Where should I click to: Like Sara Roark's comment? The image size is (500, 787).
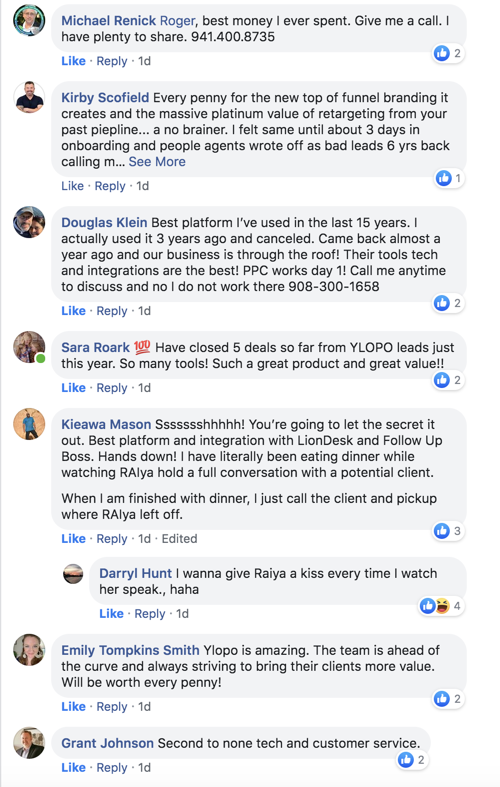point(73,388)
